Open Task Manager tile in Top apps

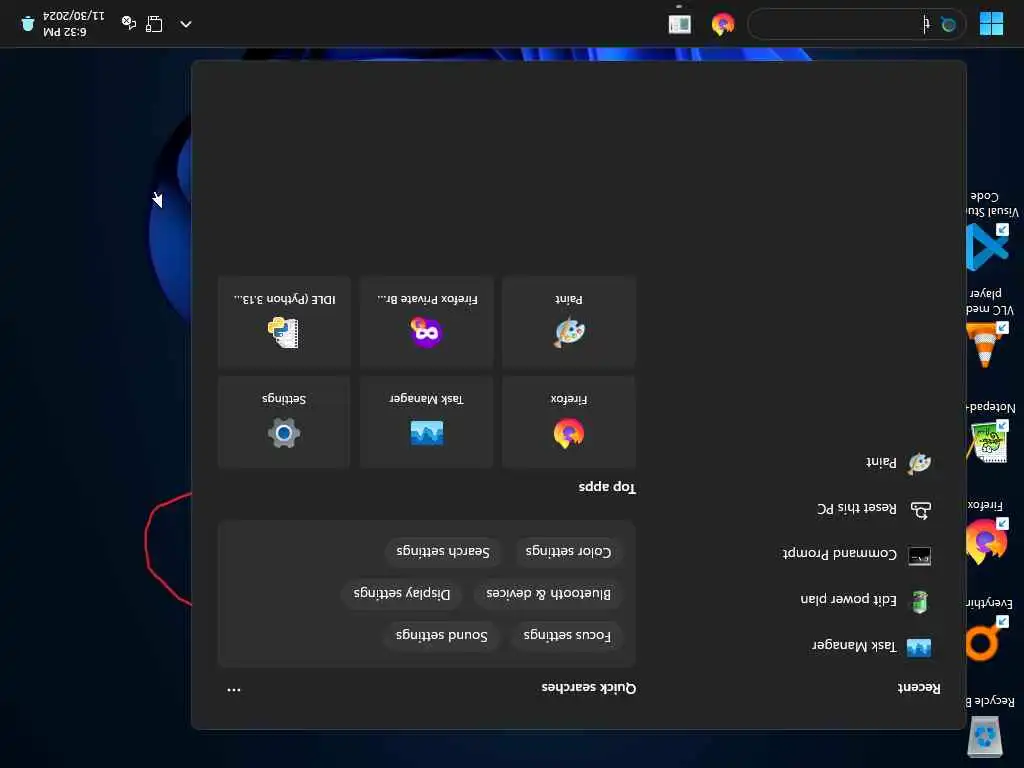(x=426, y=421)
